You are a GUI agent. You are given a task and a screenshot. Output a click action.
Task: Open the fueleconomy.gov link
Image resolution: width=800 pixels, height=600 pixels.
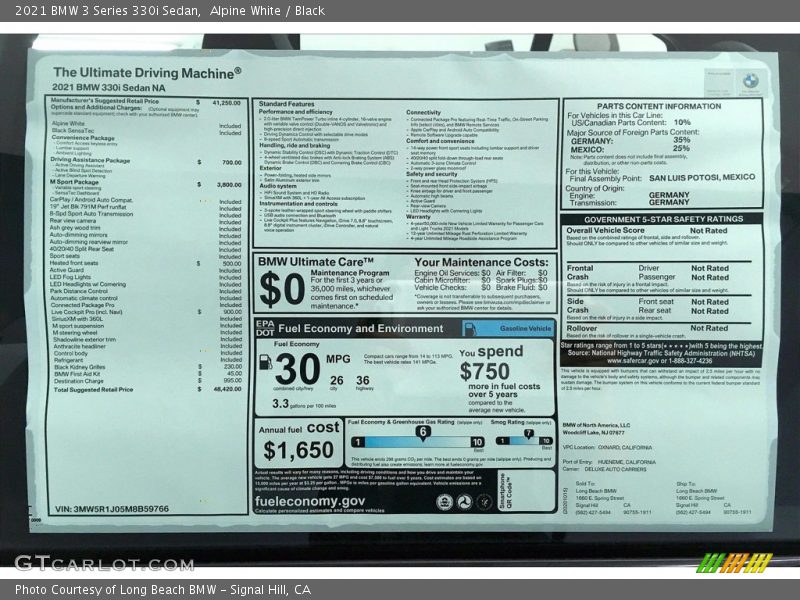click(310, 501)
